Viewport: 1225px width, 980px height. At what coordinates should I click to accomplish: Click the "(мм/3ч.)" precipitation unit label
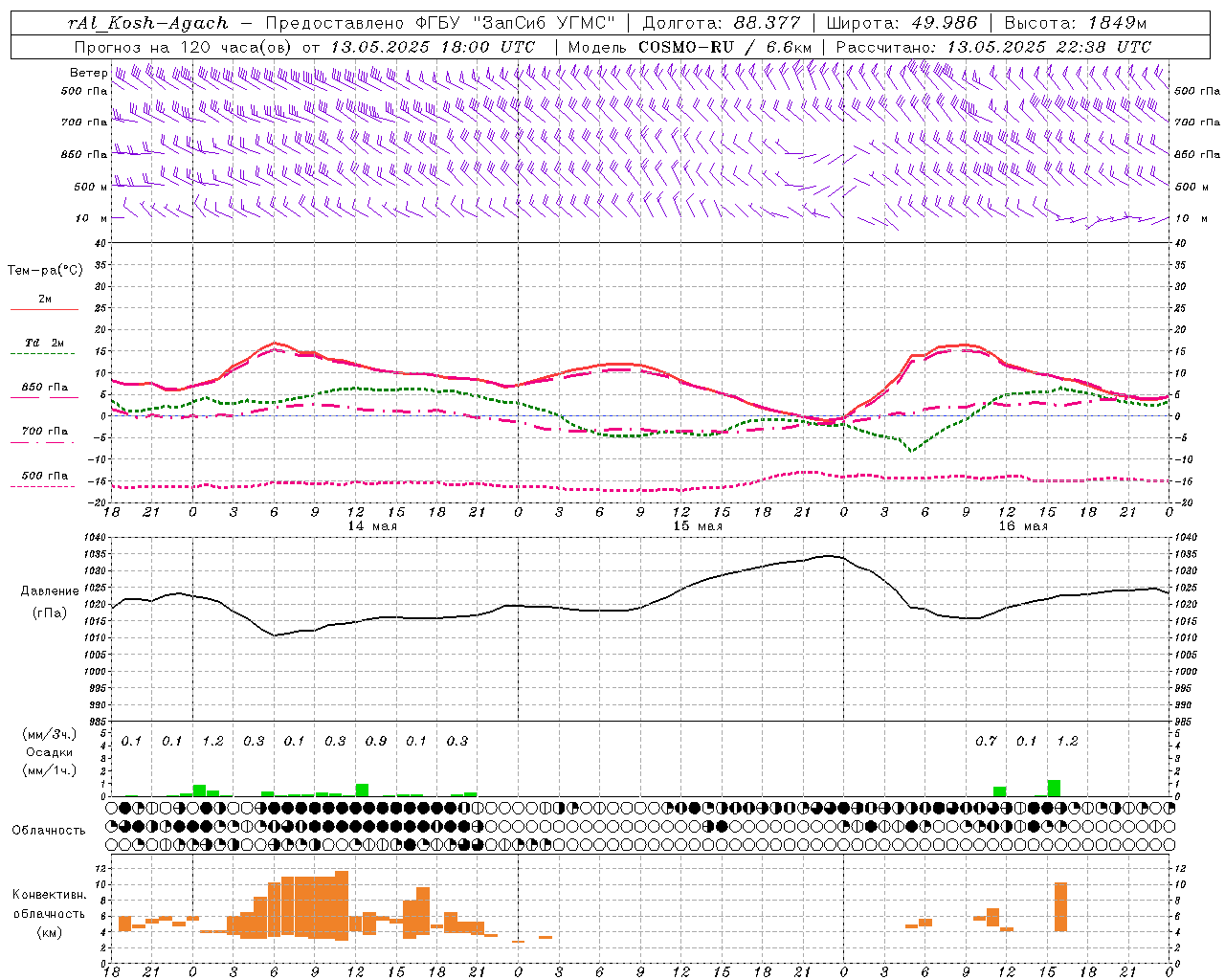click(49, 734)
